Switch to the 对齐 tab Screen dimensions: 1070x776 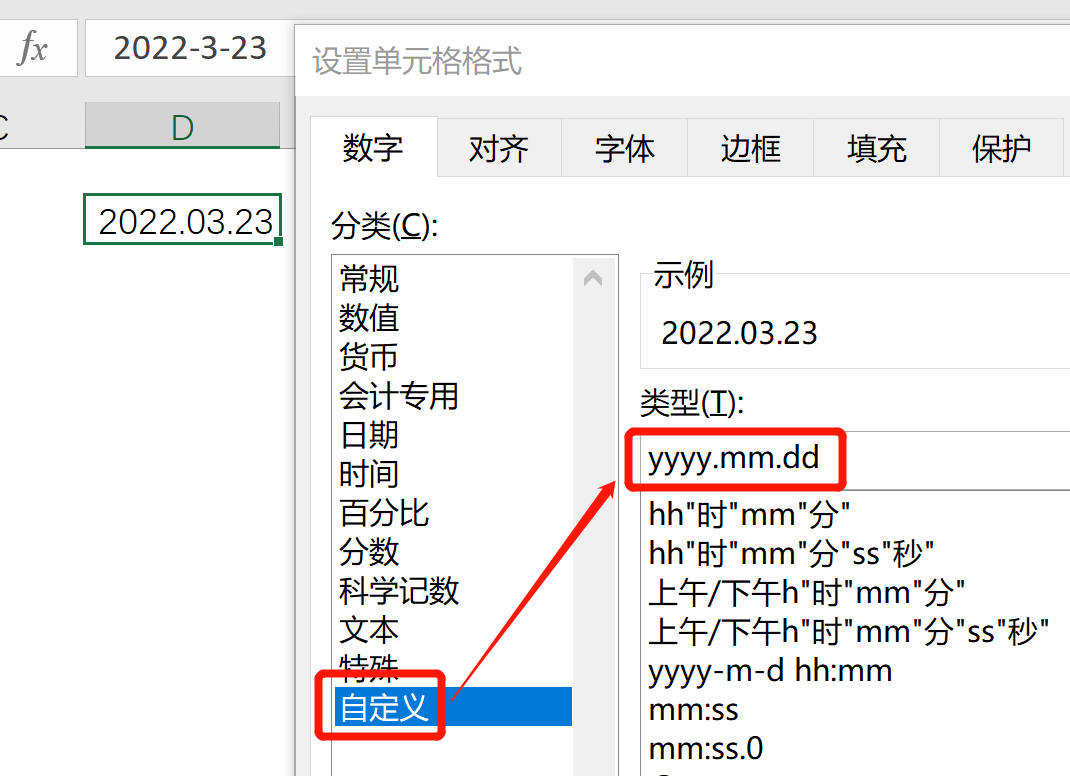pyautogui.click(x=499, y=148)
